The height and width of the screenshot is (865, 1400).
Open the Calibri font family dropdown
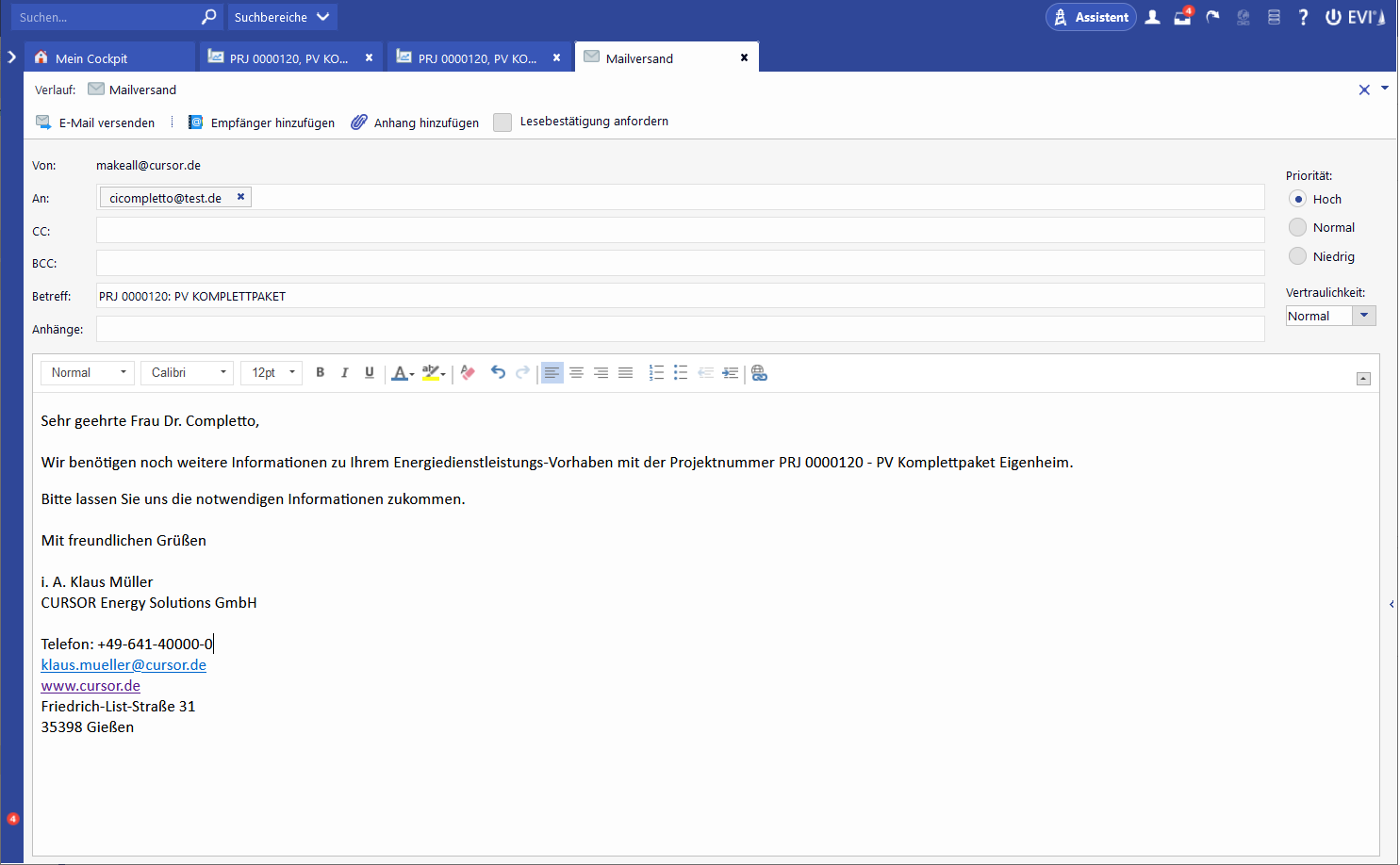(188, 373)
